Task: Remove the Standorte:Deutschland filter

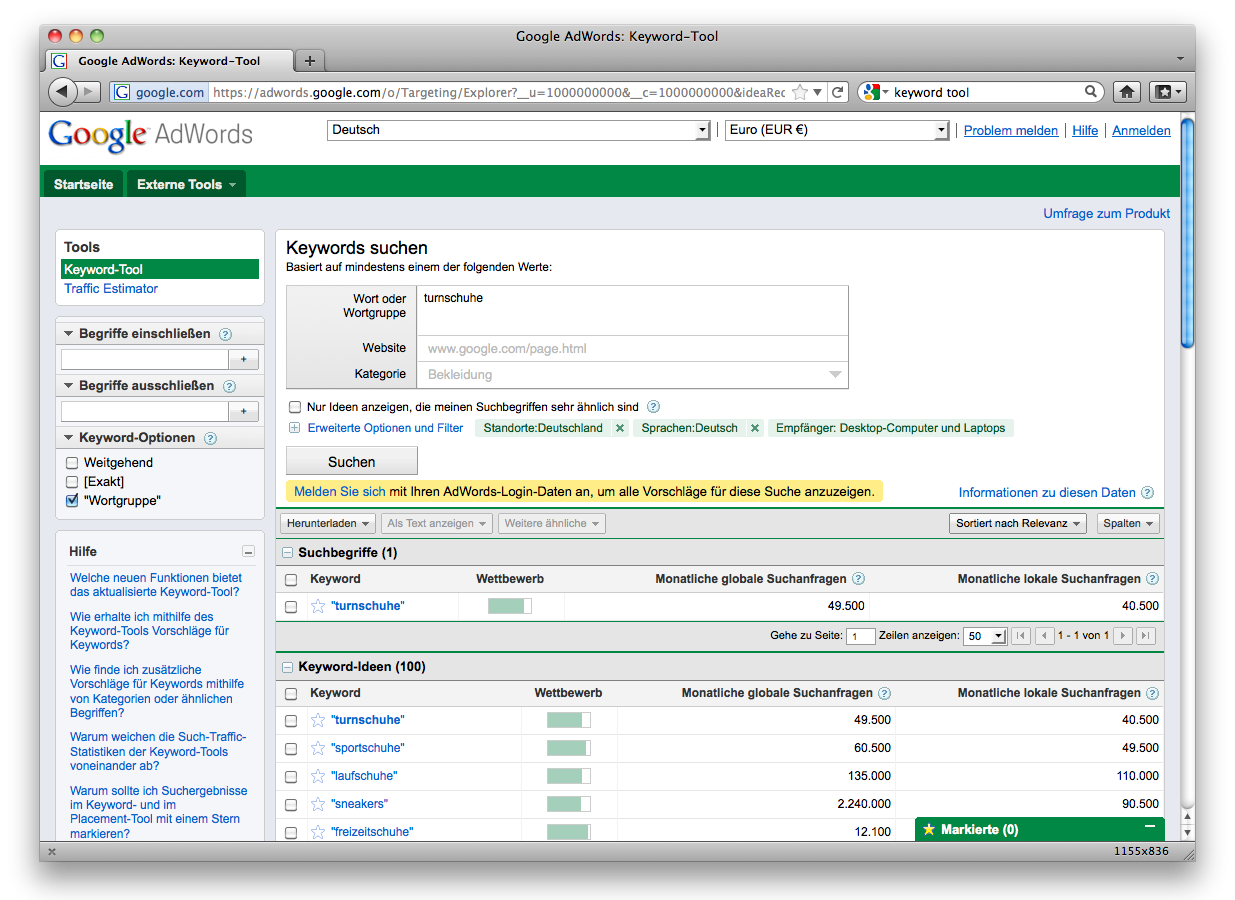Action: tap(620, 428)
